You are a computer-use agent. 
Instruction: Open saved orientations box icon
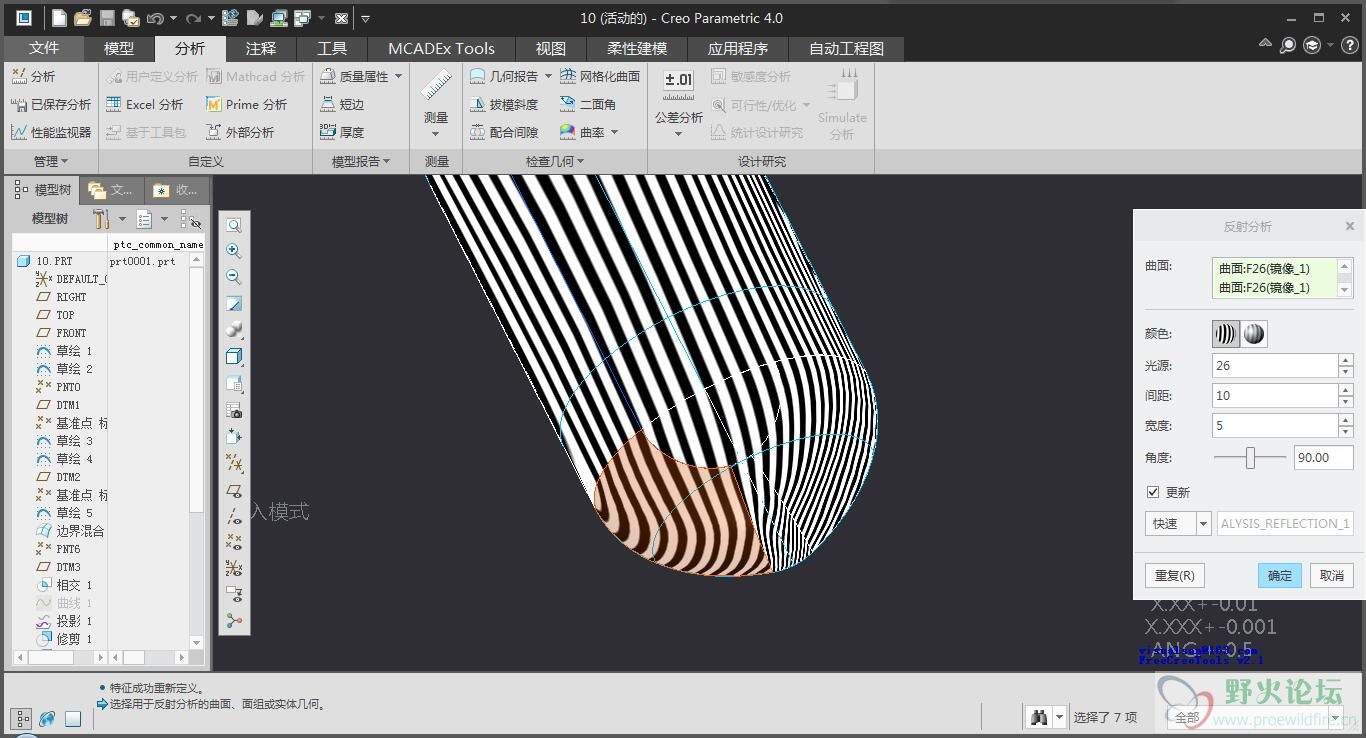(x=234, y=357)
